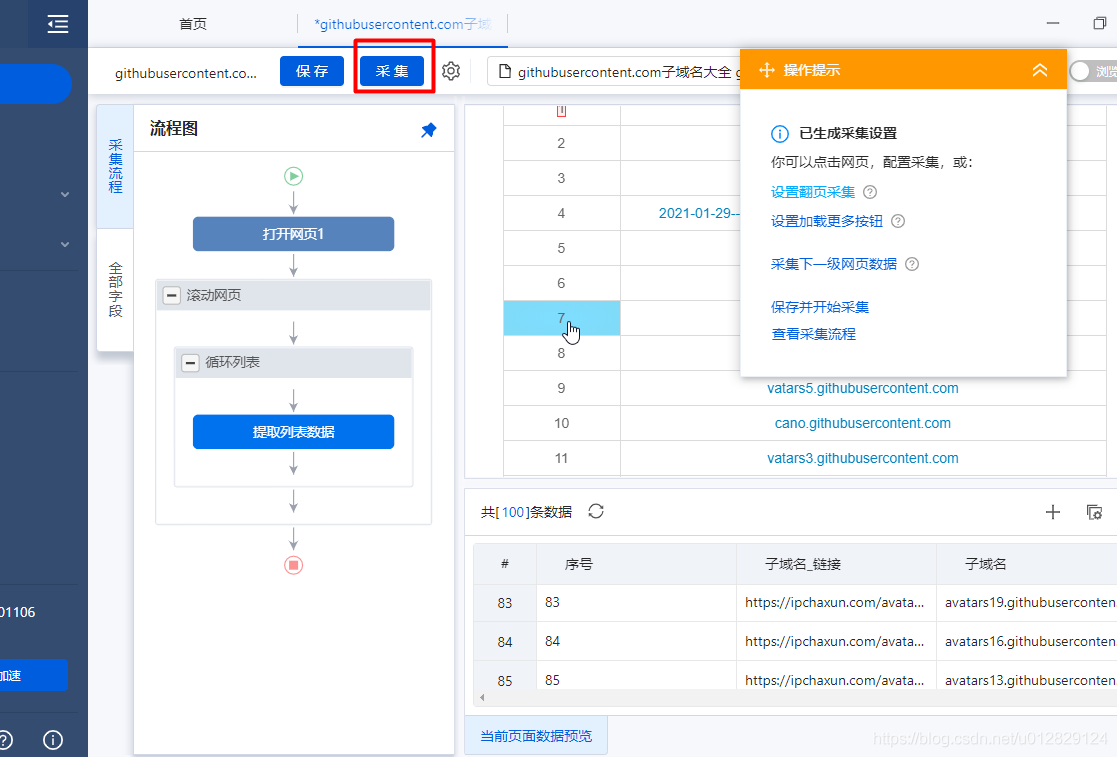Expand first sidebar chevron
This screenshot has height=757, width=1117.
pyautogui.click(x=65, y=194)
